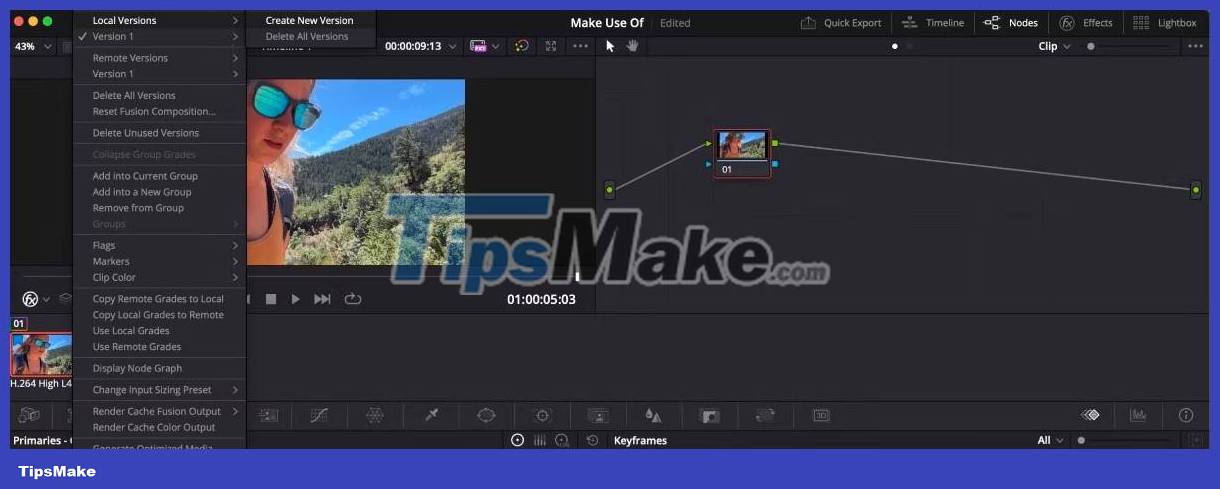
Task: Expand the Flags submenu
Action: pos(160,245)
